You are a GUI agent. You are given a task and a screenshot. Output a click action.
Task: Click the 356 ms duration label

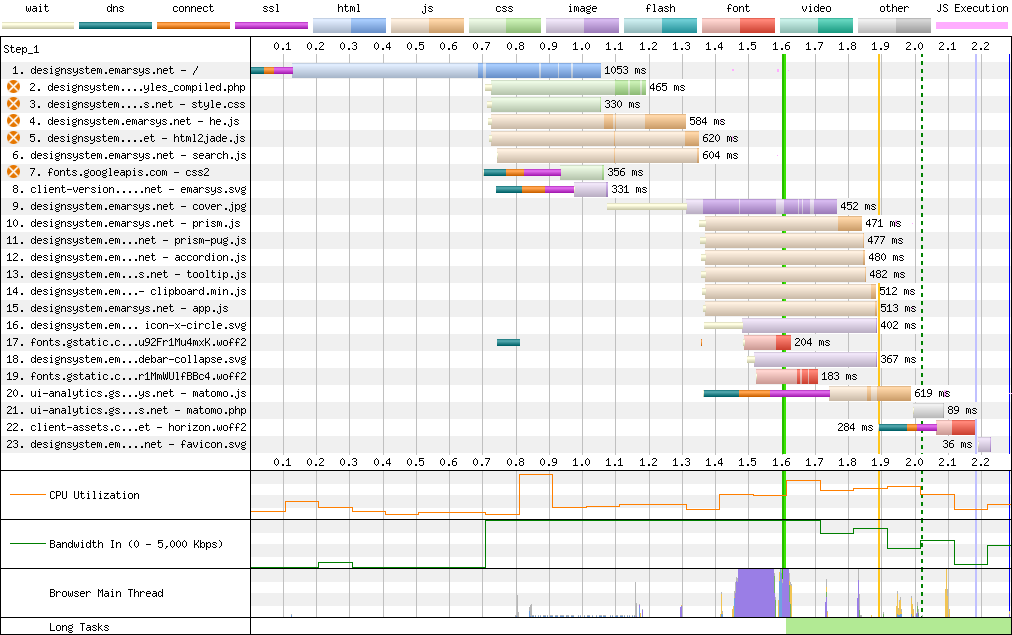click(625, 172)
